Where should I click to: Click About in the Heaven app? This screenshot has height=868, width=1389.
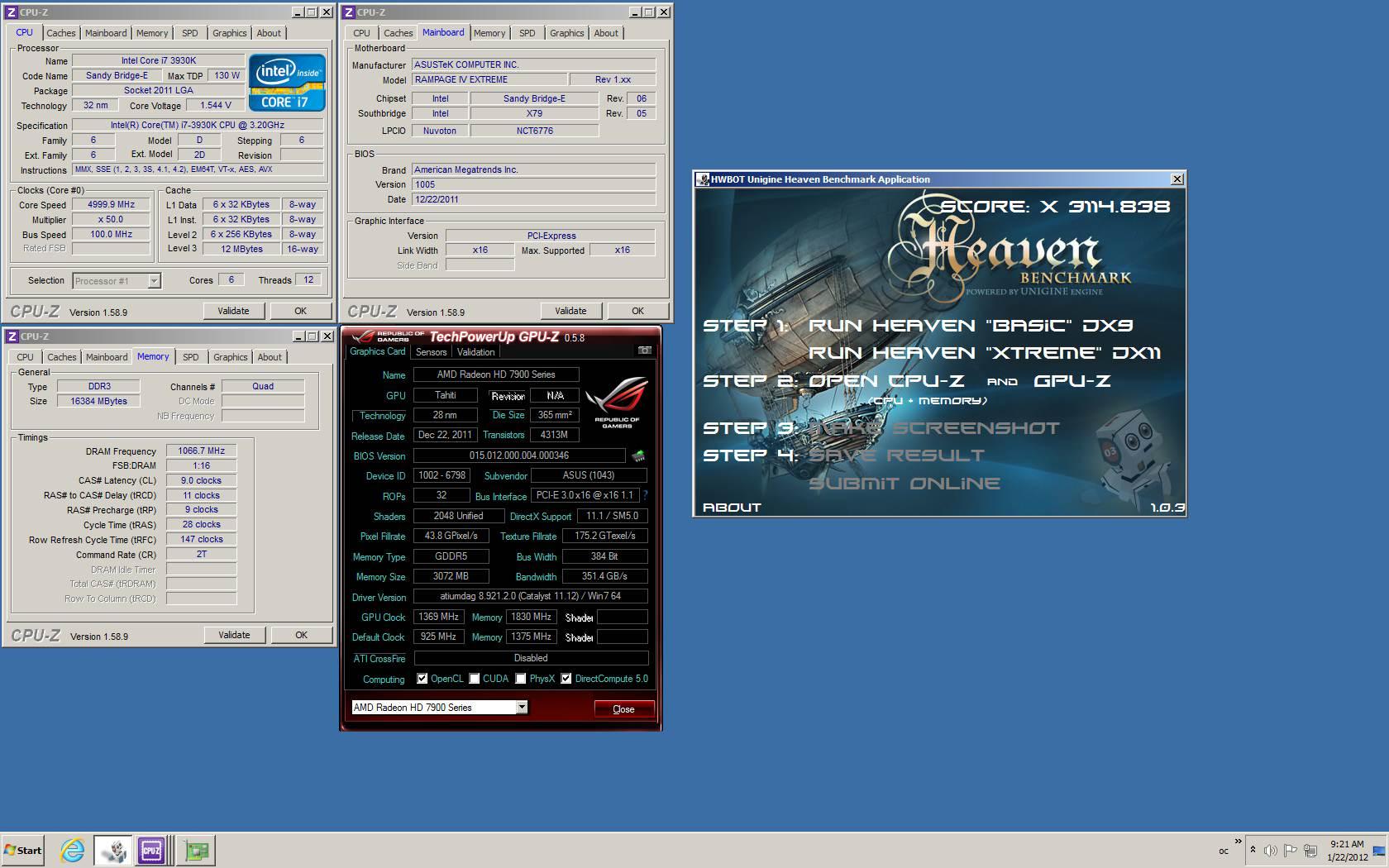coord(732,508)
